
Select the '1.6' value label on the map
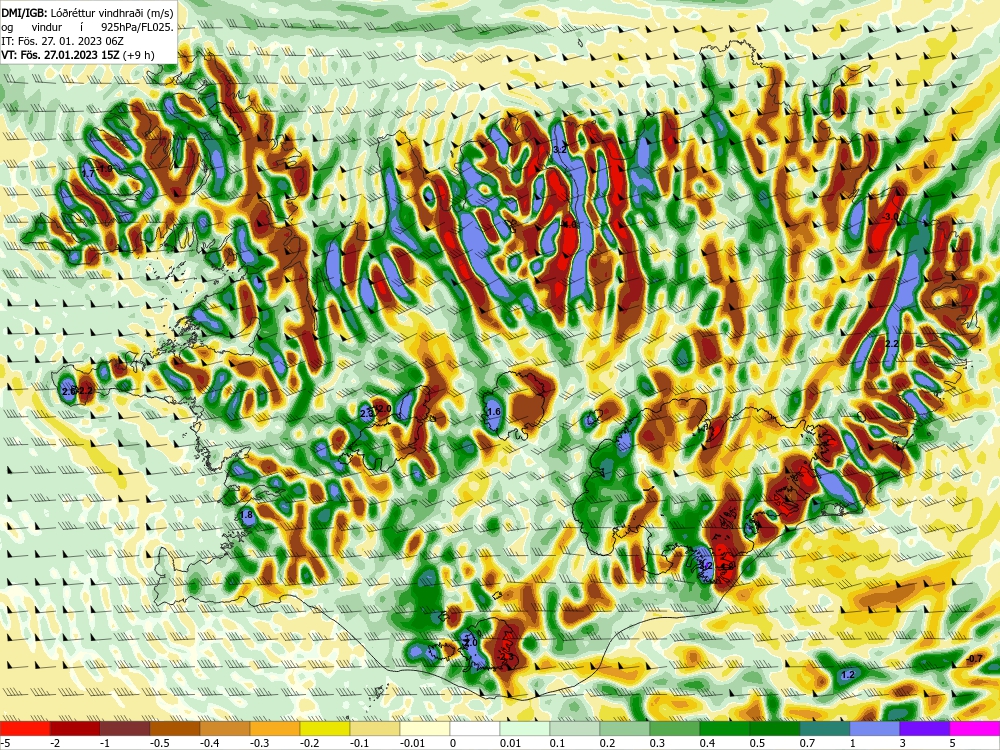[494, 412]
